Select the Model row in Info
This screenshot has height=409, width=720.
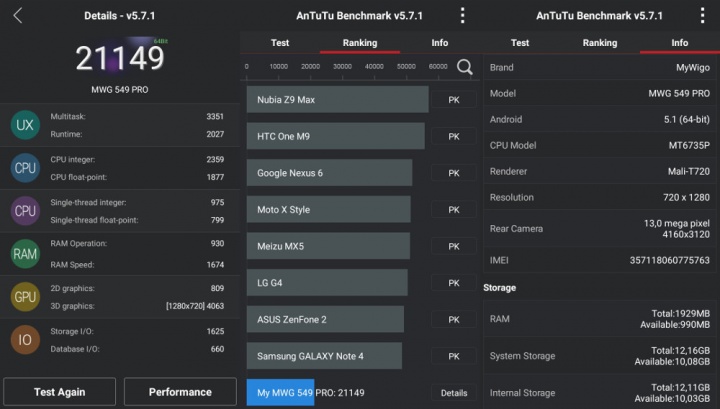click(x=600, y=94)
